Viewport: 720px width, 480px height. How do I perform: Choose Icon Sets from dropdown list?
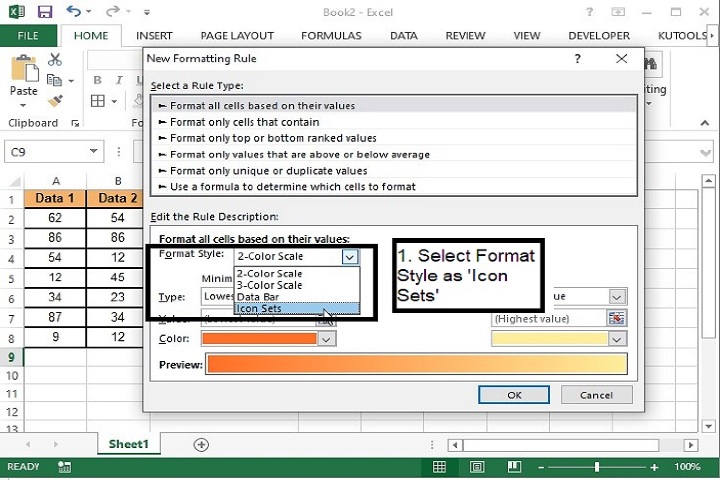(297, 309)
